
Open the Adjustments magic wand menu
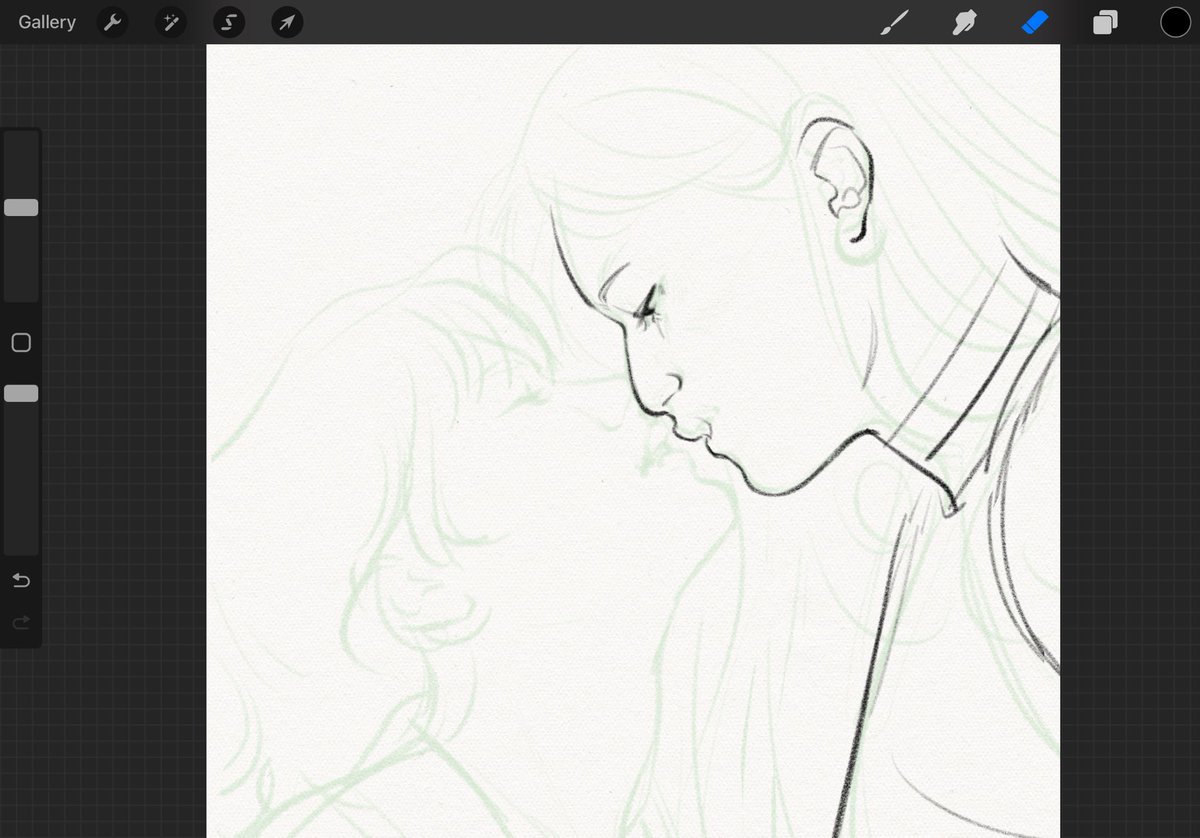[171, 22]
